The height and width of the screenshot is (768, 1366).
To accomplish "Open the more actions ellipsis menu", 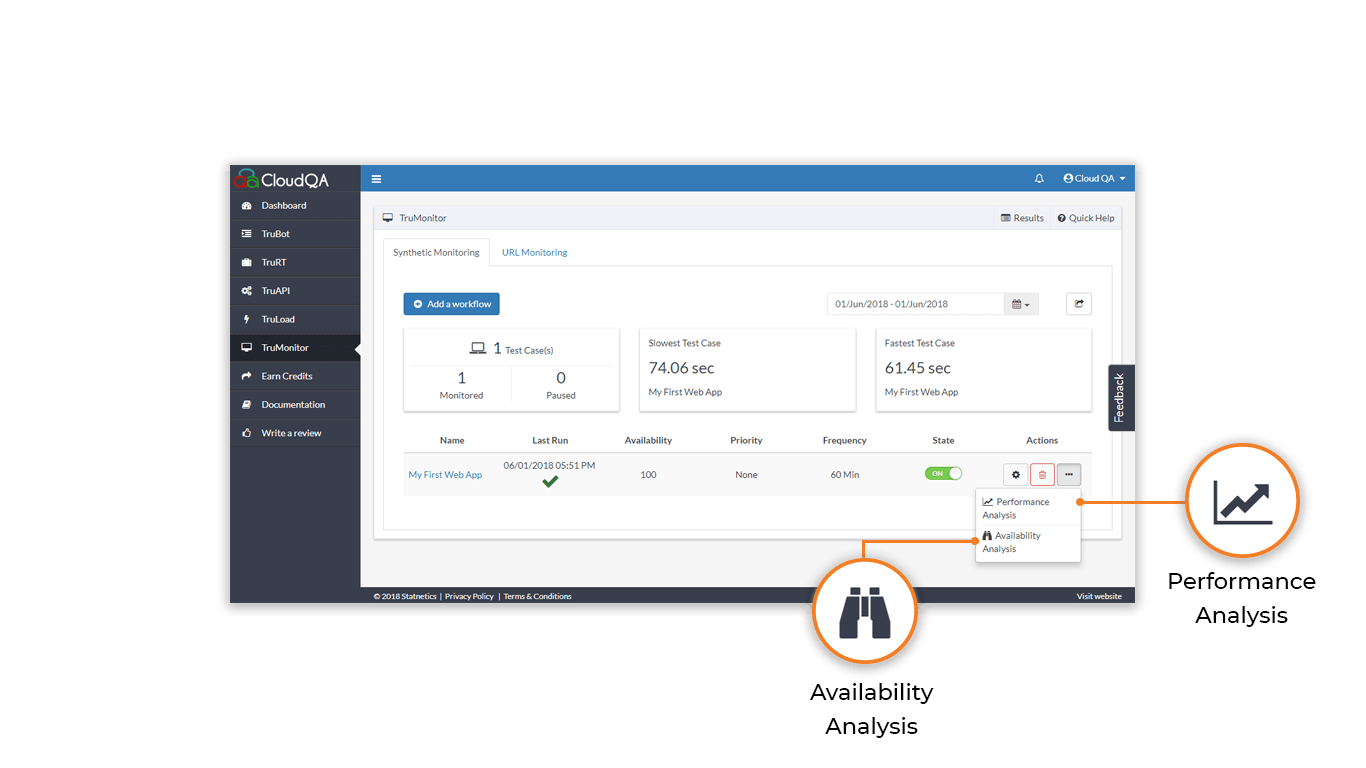I will [1069, 474].
